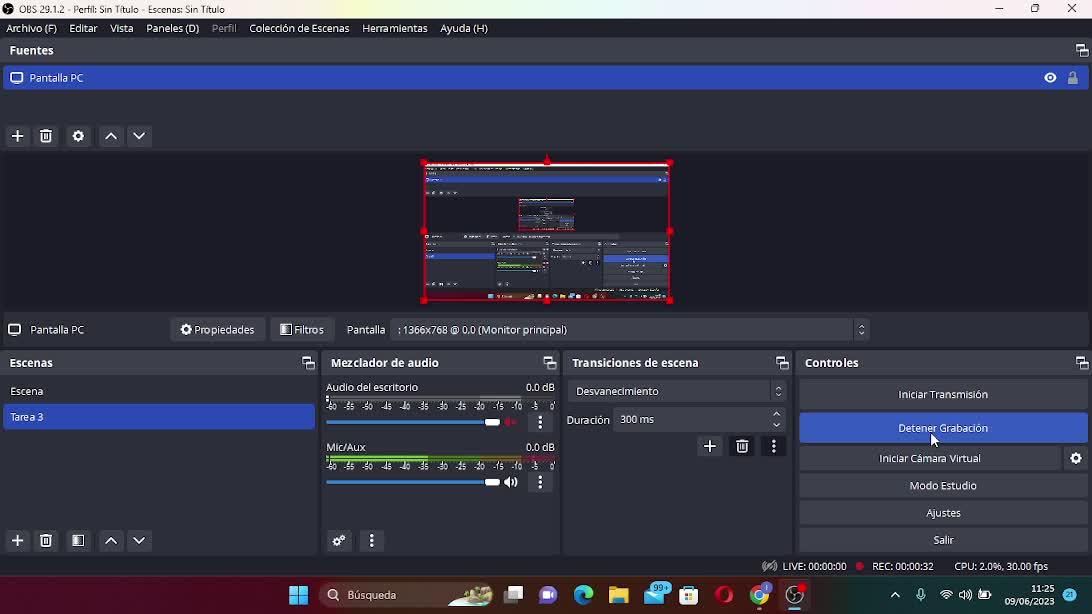Open virtual camera settings gear
The width and height of the screenshot is (1092, 614).
[1076, 458]
